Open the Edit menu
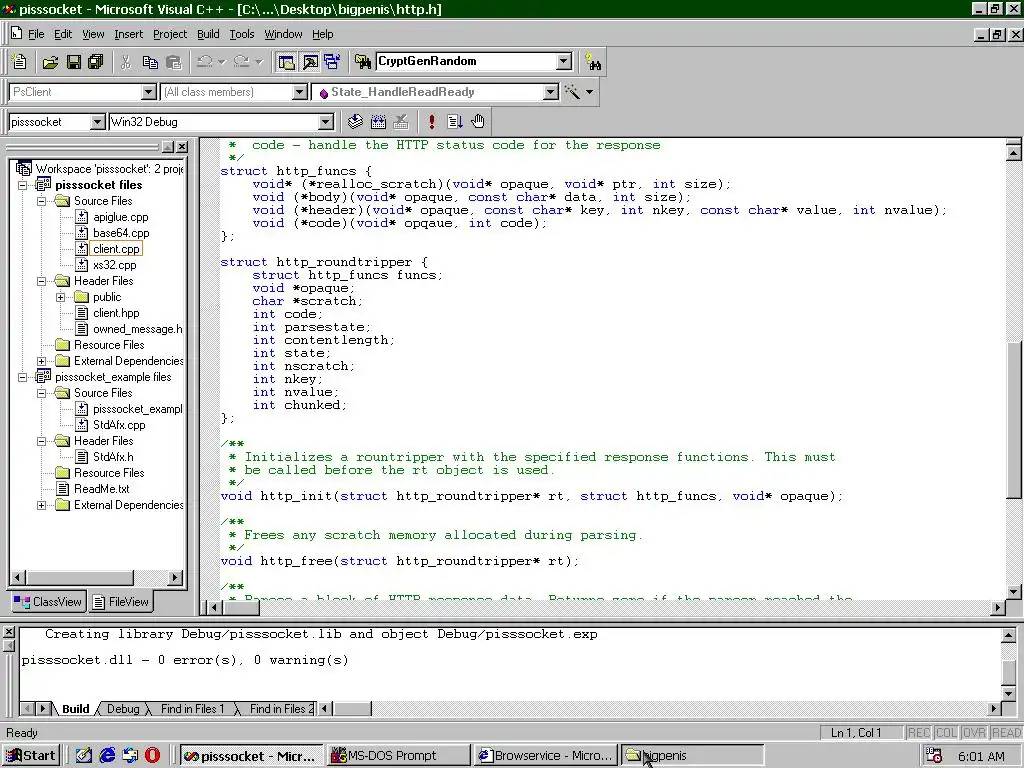 tap(63, 34)
